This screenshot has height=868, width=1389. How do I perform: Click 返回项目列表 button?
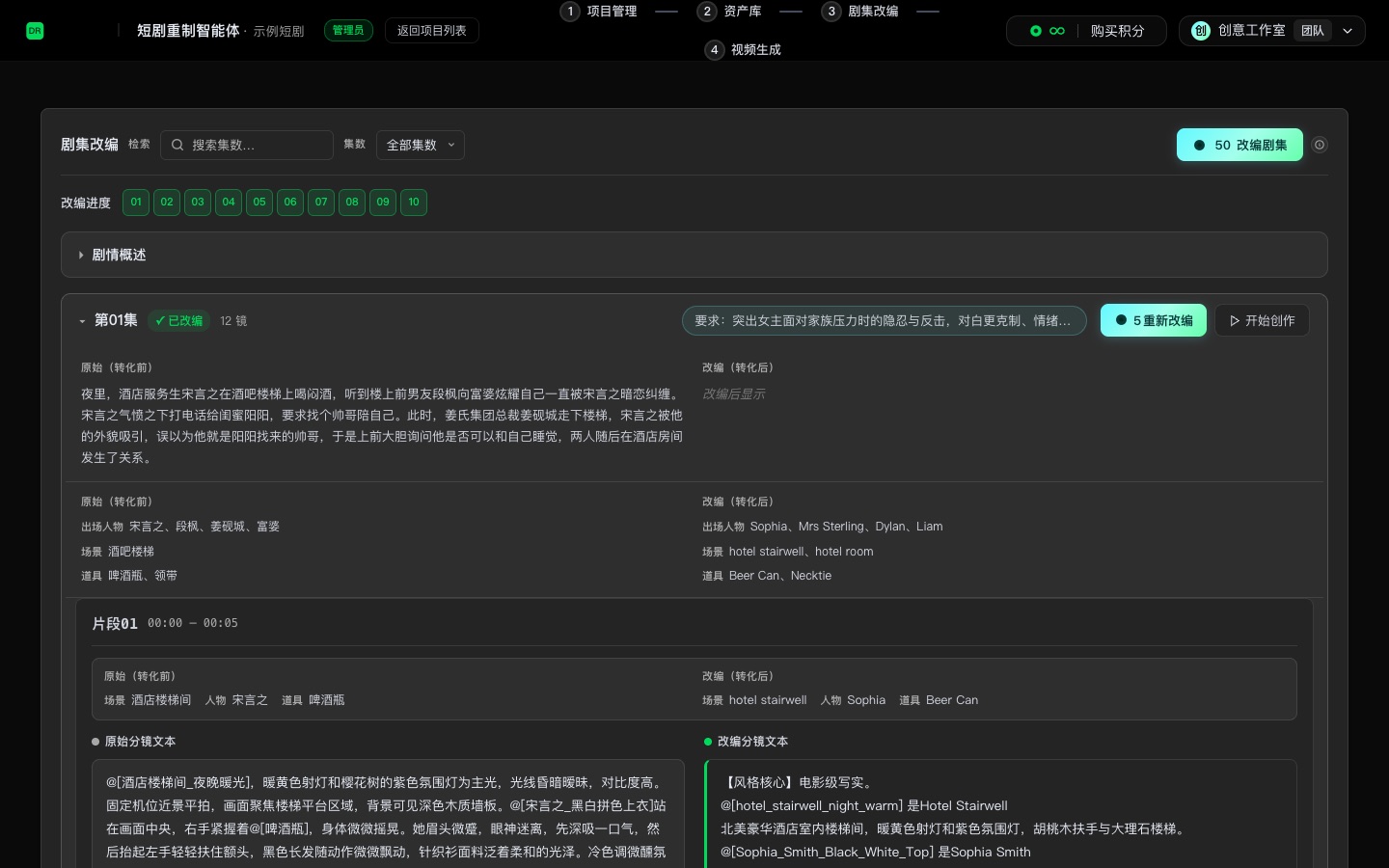tap(432, 31)
